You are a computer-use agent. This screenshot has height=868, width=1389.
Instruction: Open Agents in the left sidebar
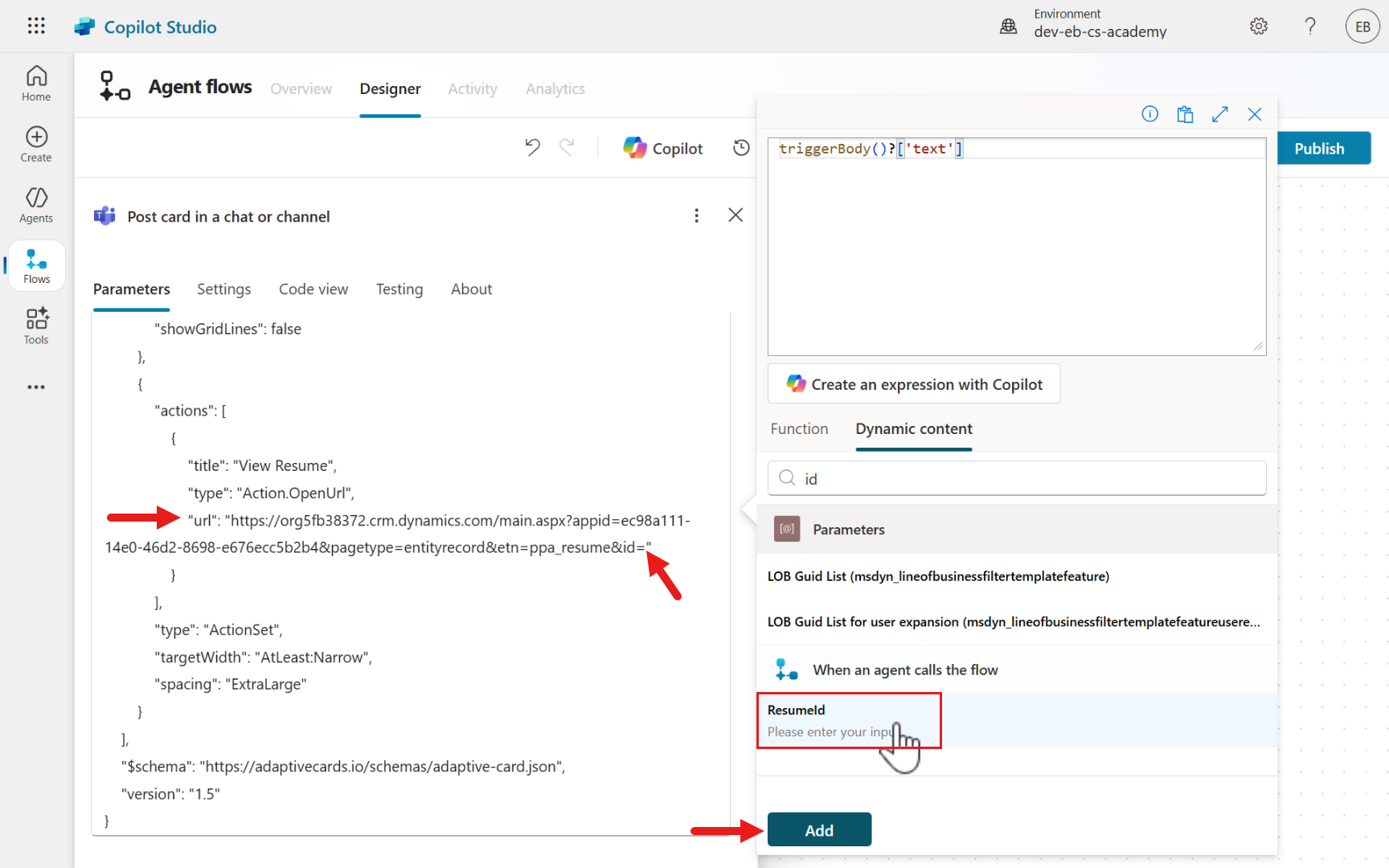coord(36,205)
